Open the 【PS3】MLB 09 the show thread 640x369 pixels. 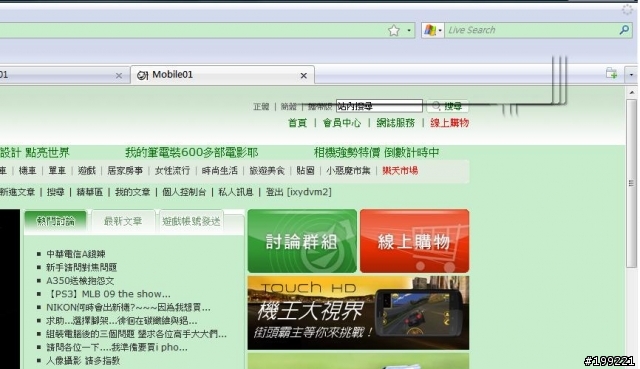pos(108,294)
